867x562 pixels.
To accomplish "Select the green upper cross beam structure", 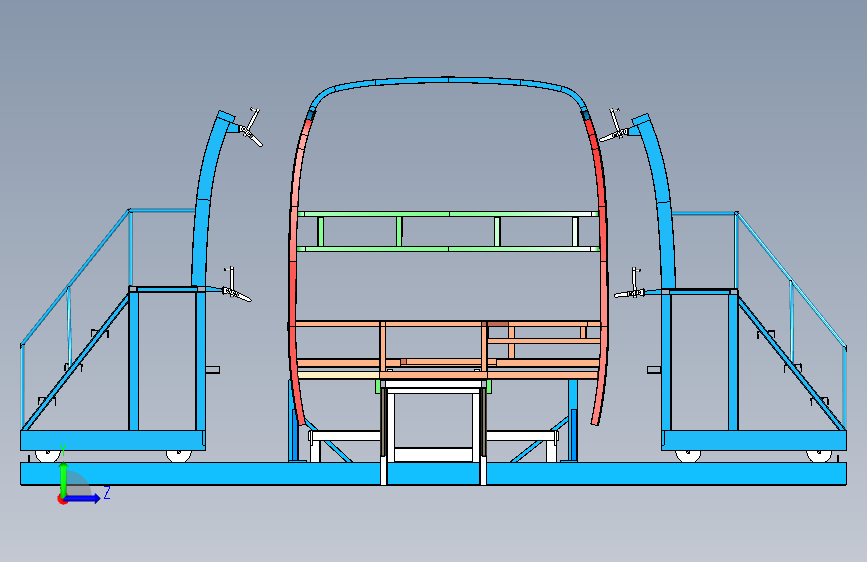I will click(x=448, y=231).
